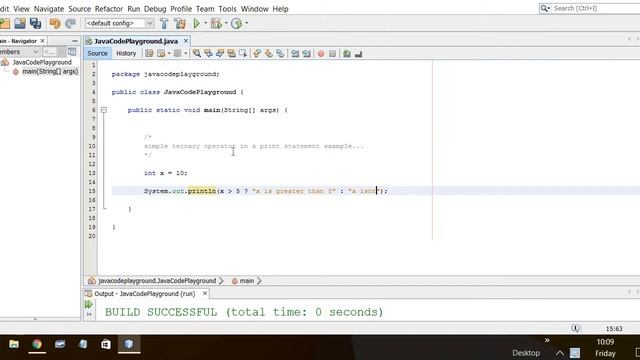Open the Profile menu
640x360 pixels.
tap(181, 9)
